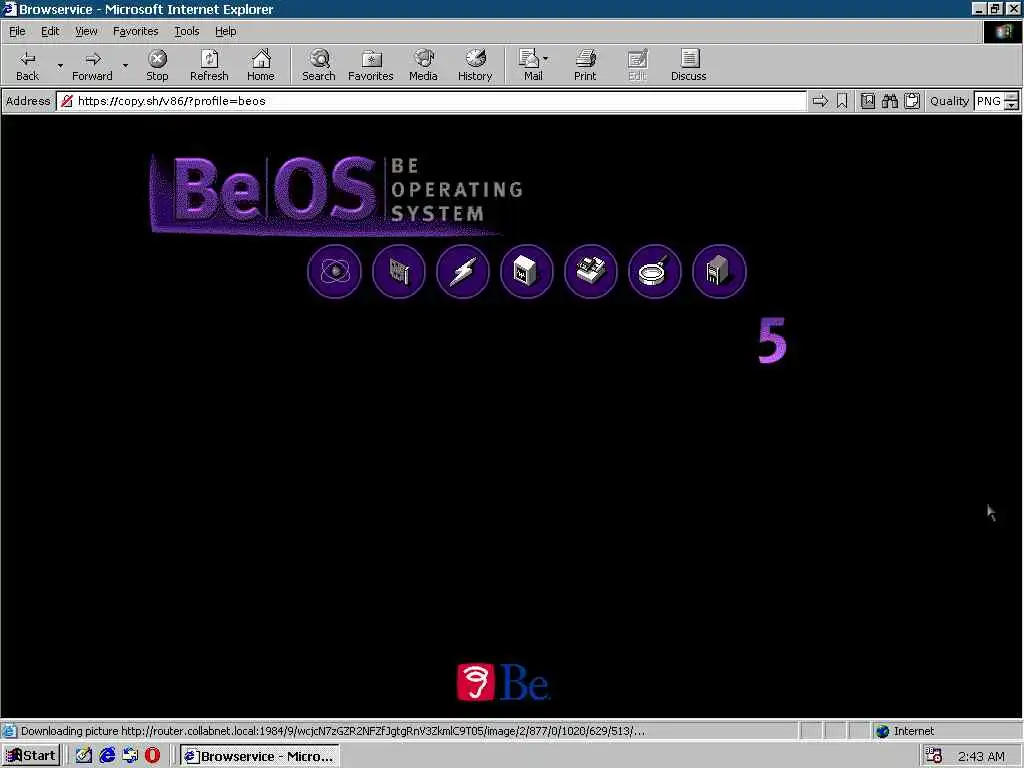This screenshot has width=1024, height=768.
Task: Go to the Home page
Action: [x=261, y=65]
